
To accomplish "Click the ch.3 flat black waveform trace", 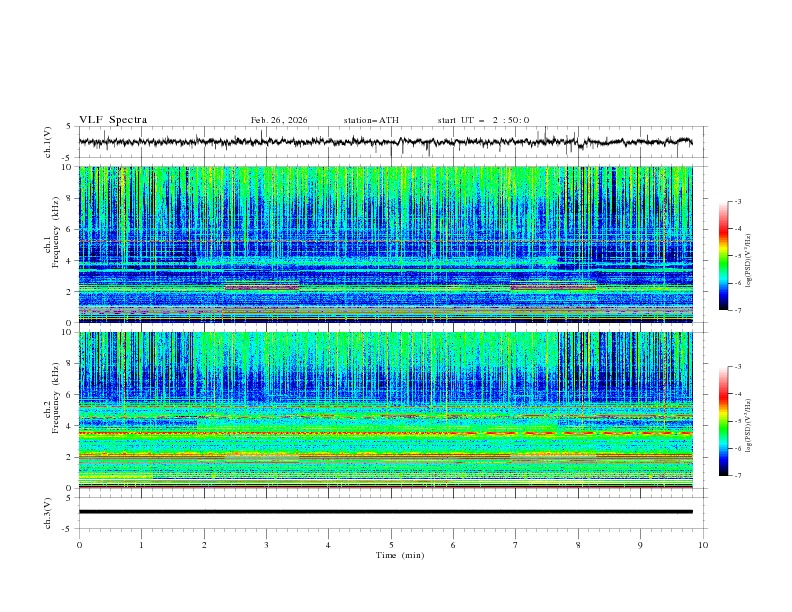I will pyautogui.click(x=385, y=512).
